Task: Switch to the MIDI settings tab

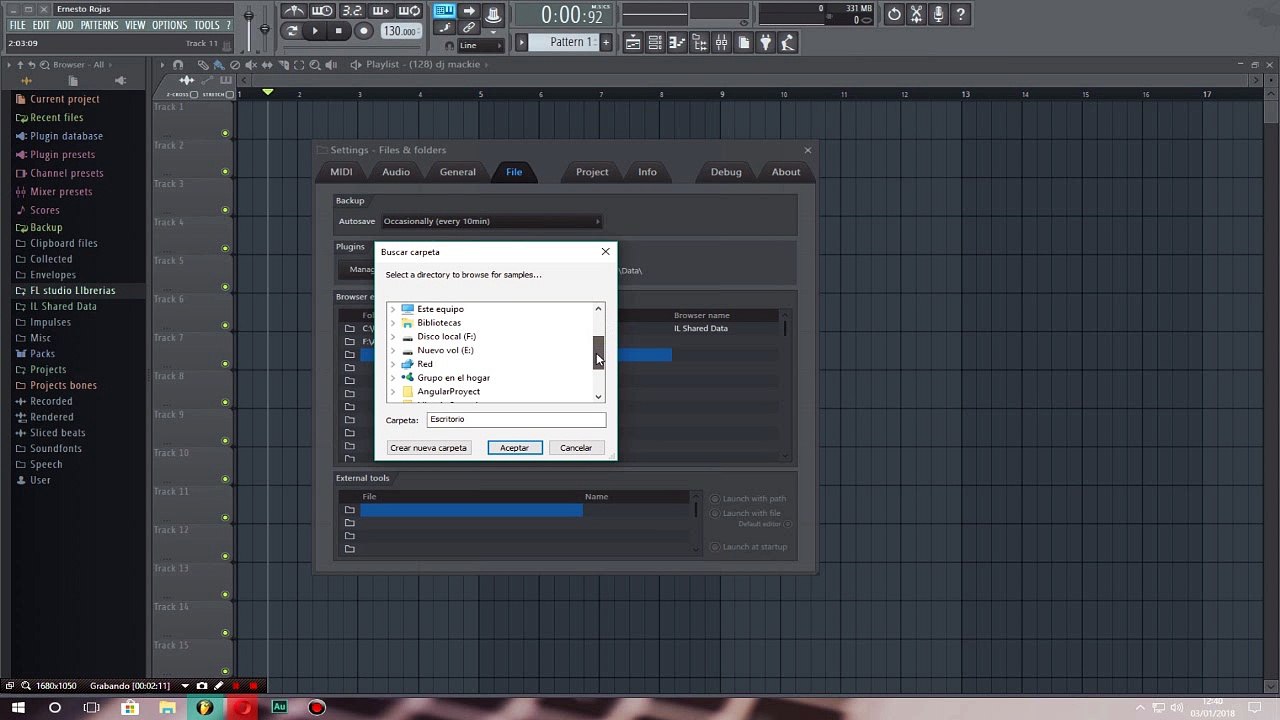Action: click(341, 172)
